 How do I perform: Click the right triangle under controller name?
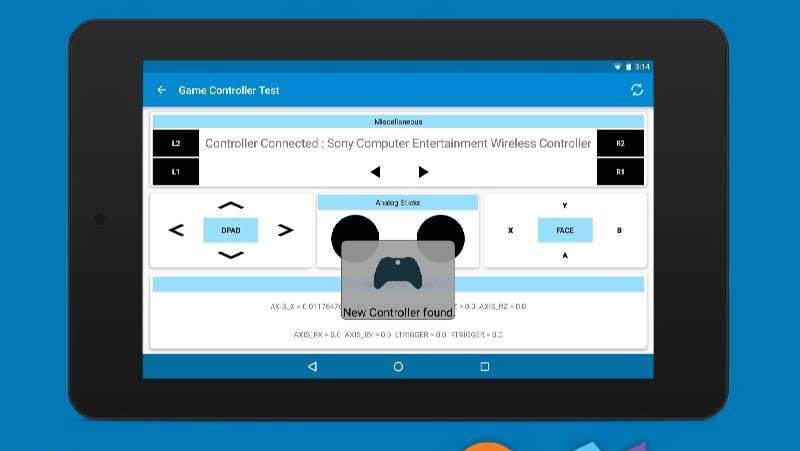point(423,172)
